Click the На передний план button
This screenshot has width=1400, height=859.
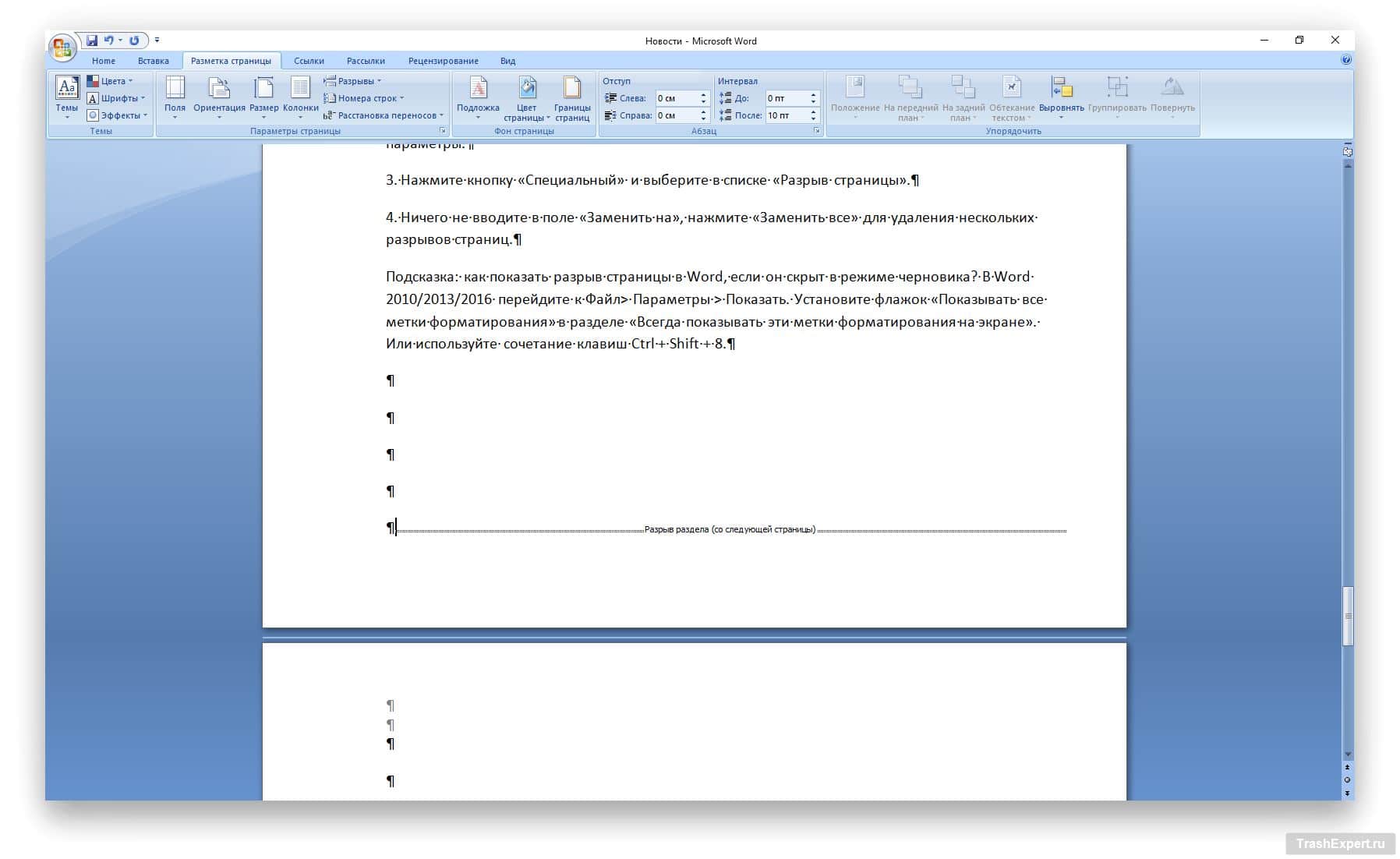[910, 98]
